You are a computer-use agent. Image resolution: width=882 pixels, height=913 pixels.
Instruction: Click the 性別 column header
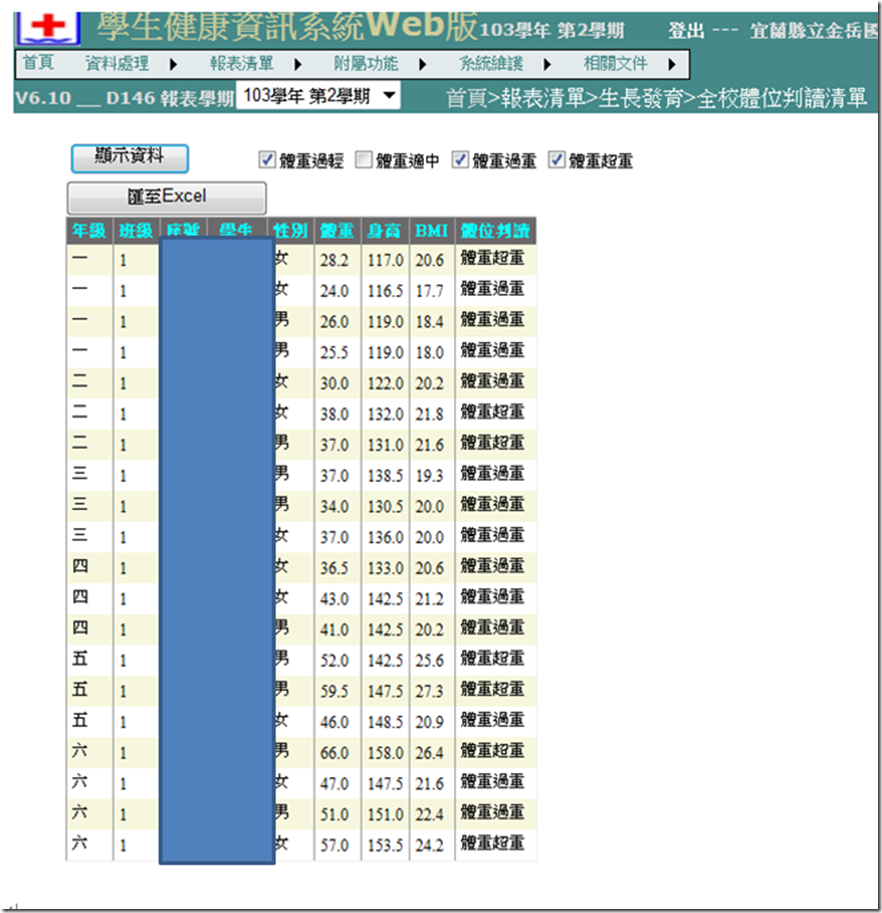(x=291, y=231)
